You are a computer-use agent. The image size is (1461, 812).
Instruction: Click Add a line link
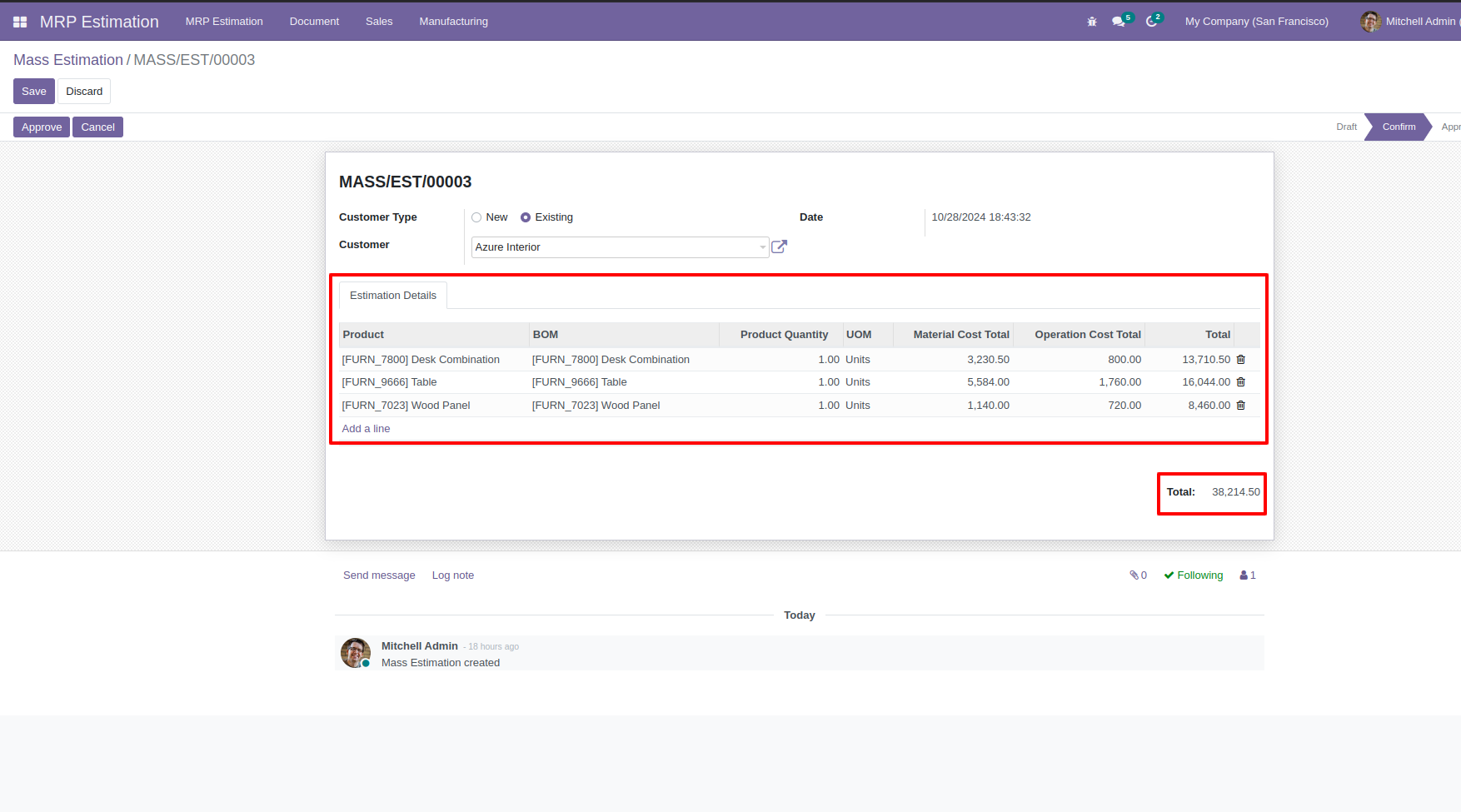366,429
